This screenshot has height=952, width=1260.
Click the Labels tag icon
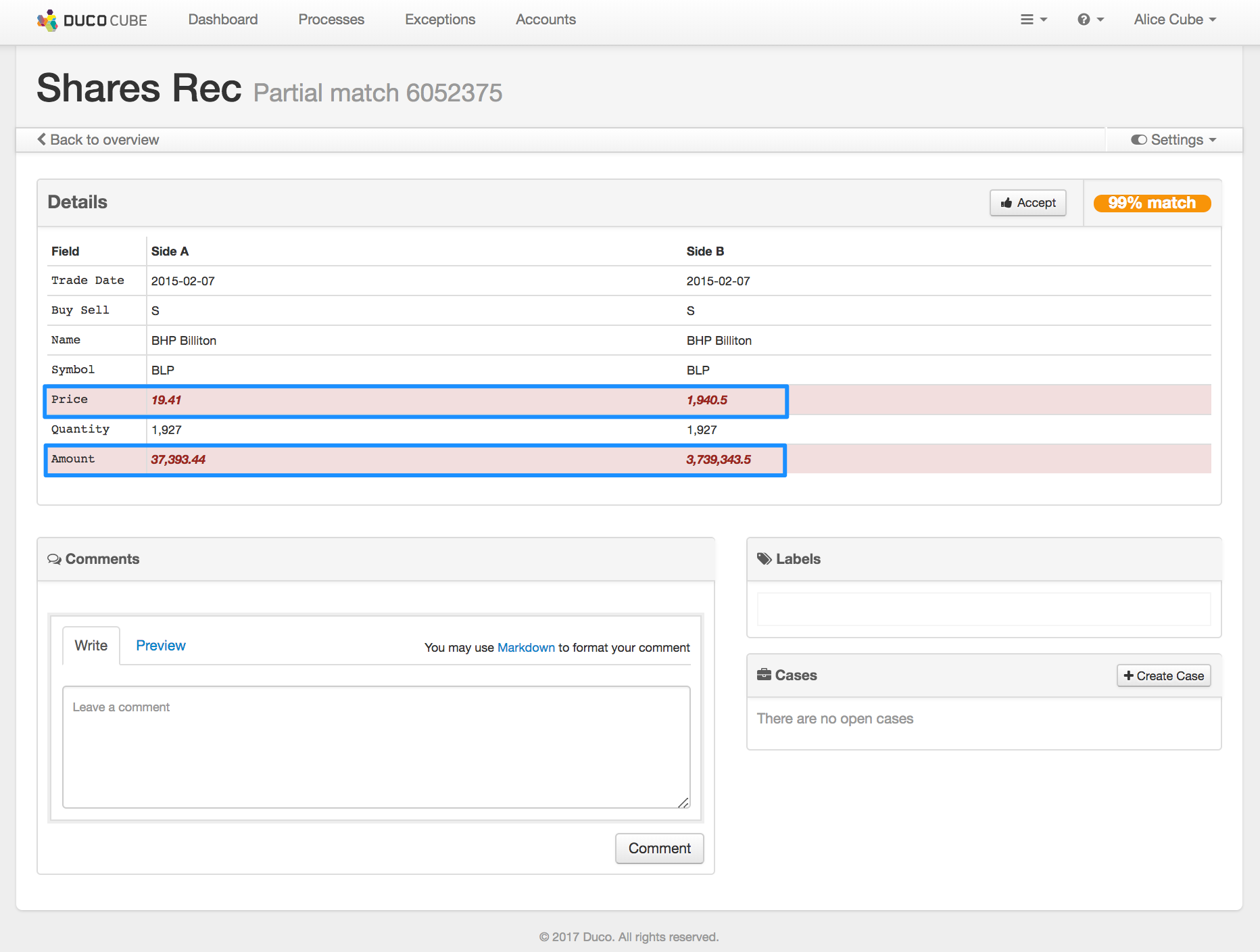click(764, 558)
